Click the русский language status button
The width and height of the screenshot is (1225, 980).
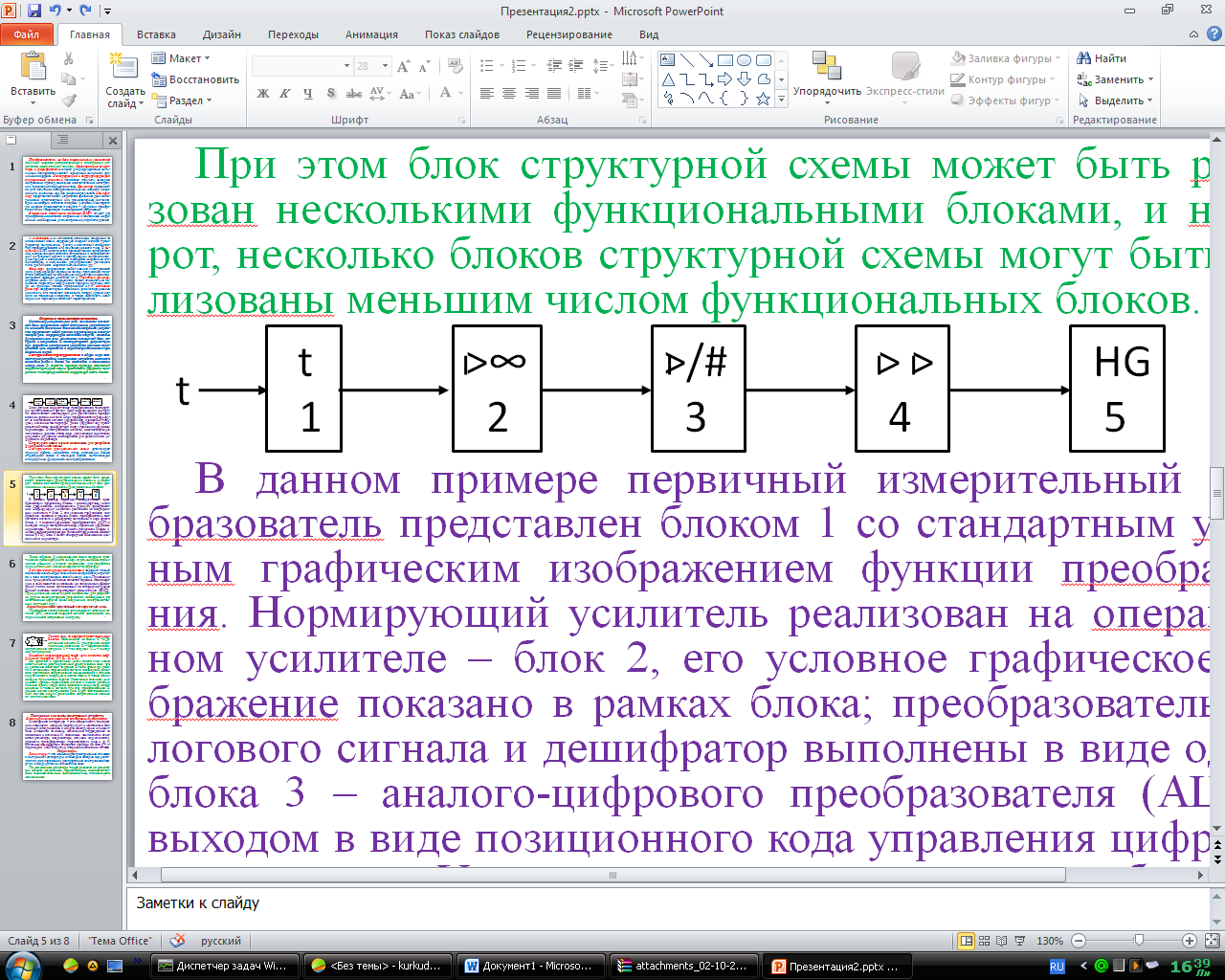(x=221, y=941)
